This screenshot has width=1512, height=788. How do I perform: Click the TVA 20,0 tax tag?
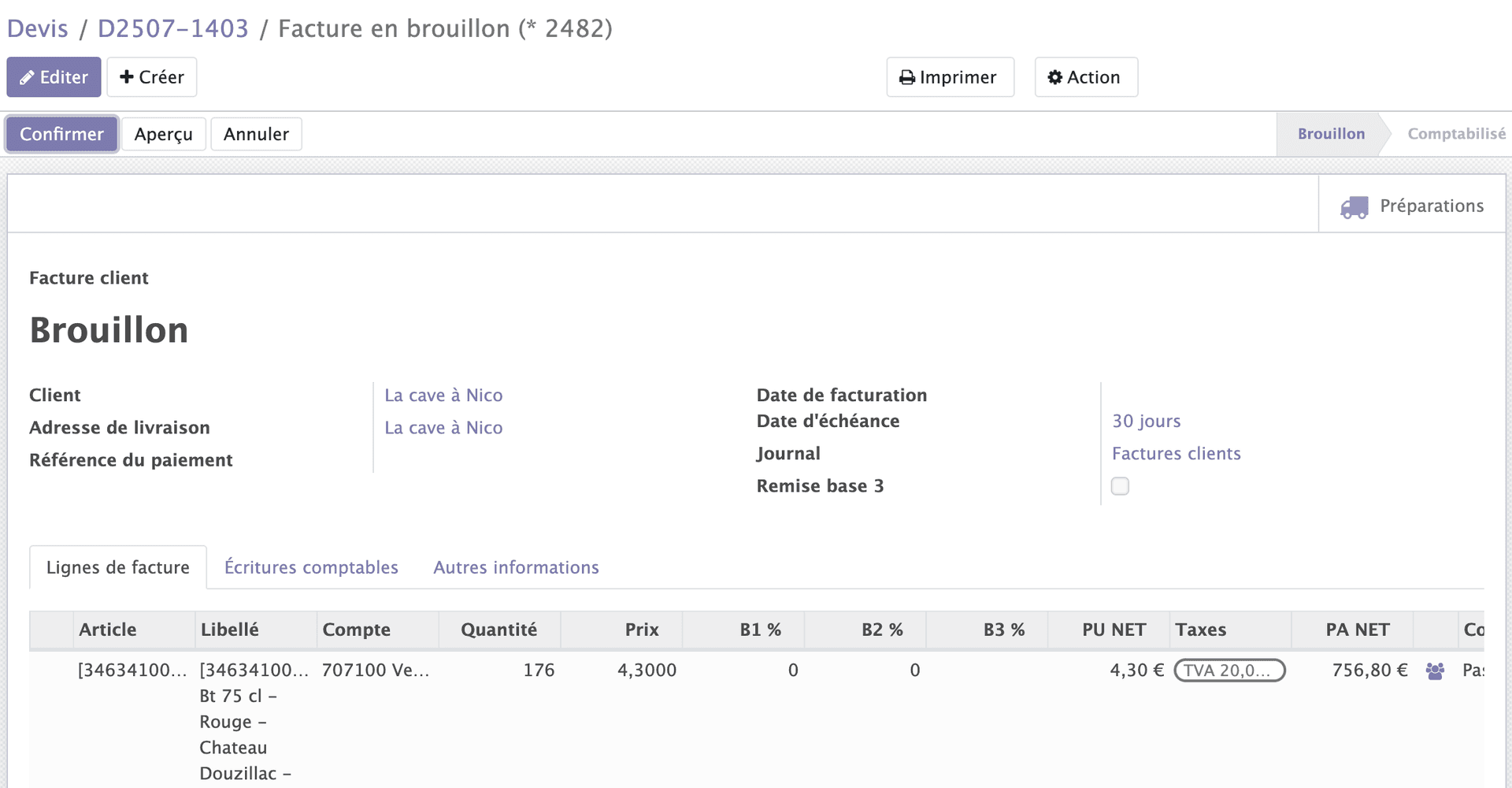[x=1228, y=671]
